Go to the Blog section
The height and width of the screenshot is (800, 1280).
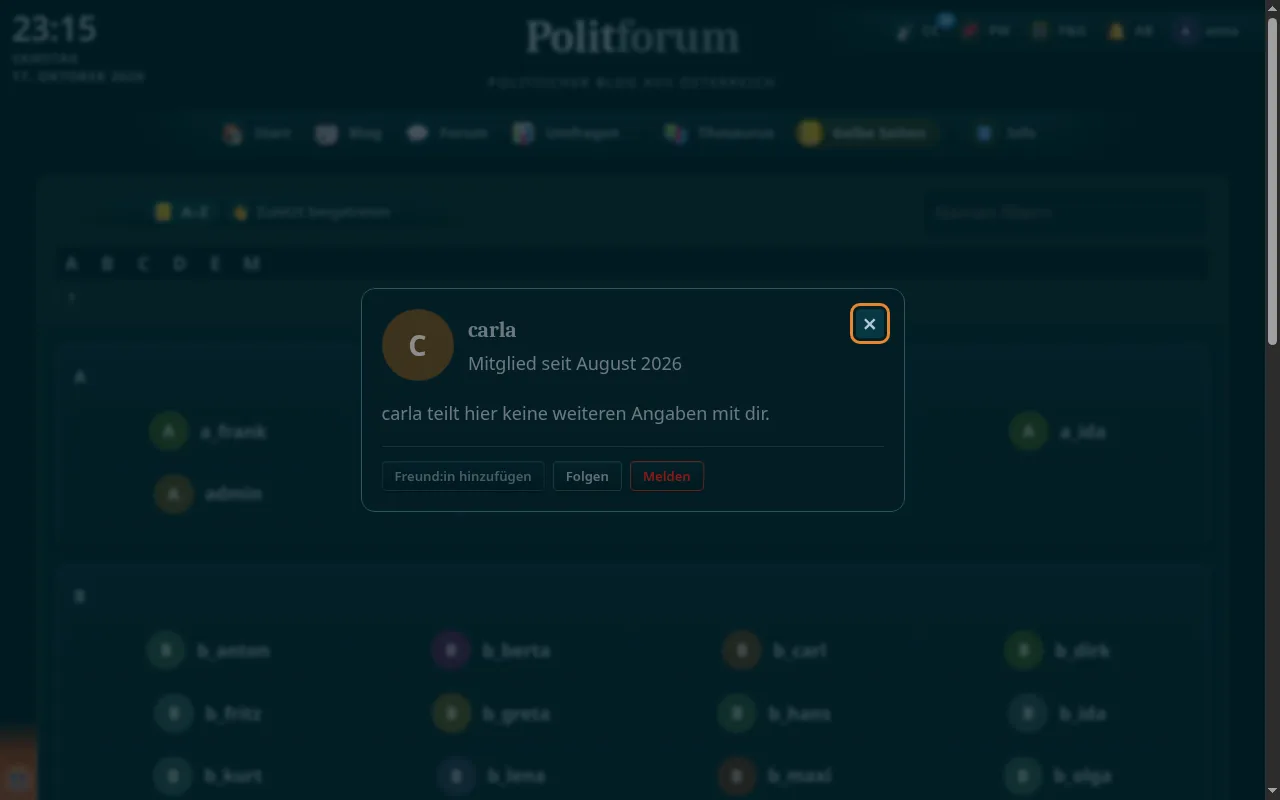pyautogui.click(x=349, y=133)
